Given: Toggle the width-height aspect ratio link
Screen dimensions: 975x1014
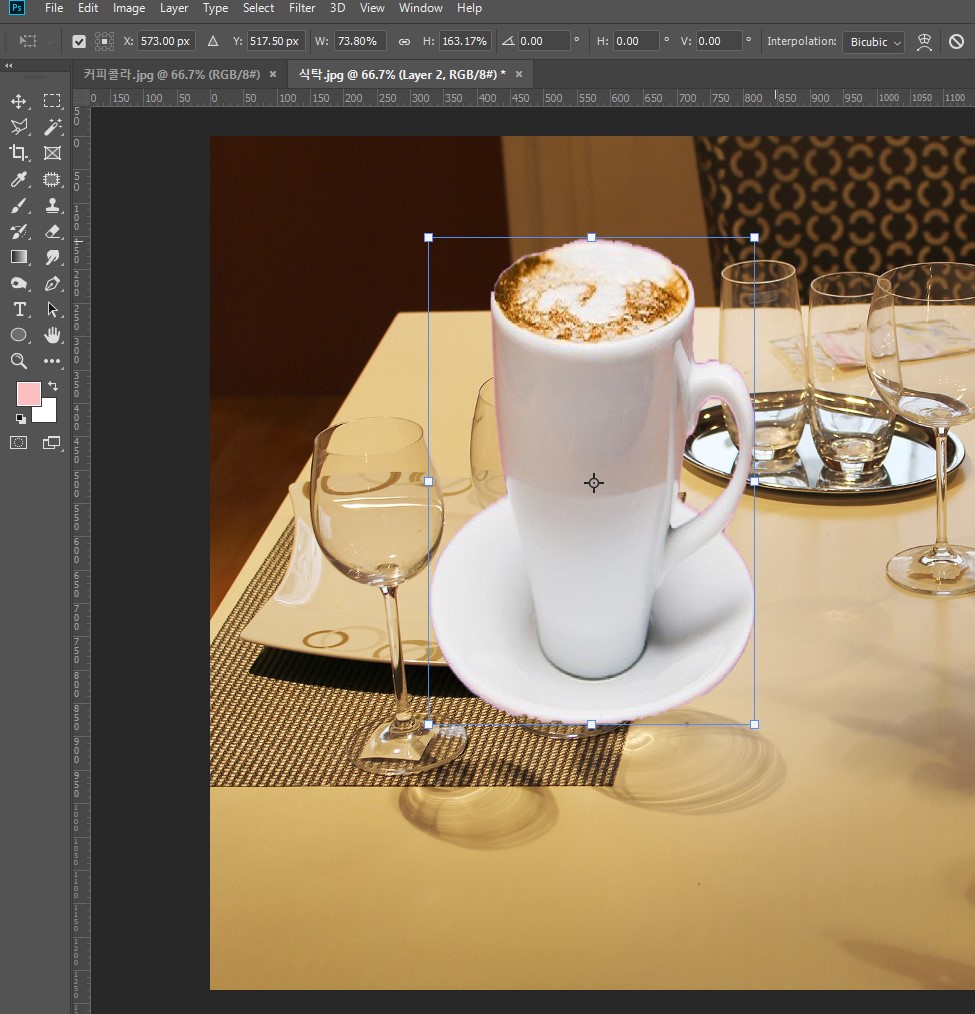Looking at the screenshot, I should click(404, 42).
